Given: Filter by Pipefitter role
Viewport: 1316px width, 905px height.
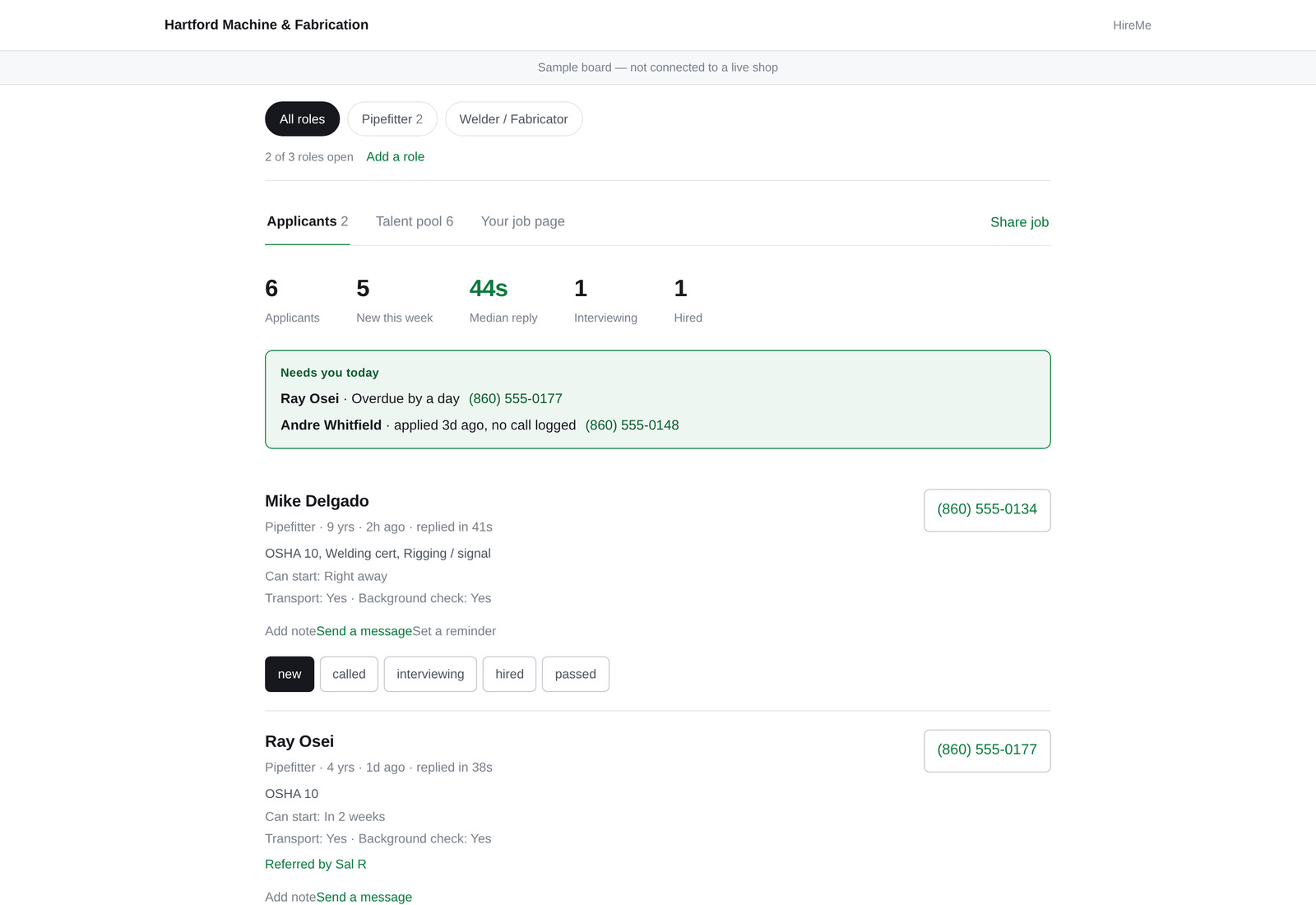Looking at the screenshot, I should click(x=392, y=119).
